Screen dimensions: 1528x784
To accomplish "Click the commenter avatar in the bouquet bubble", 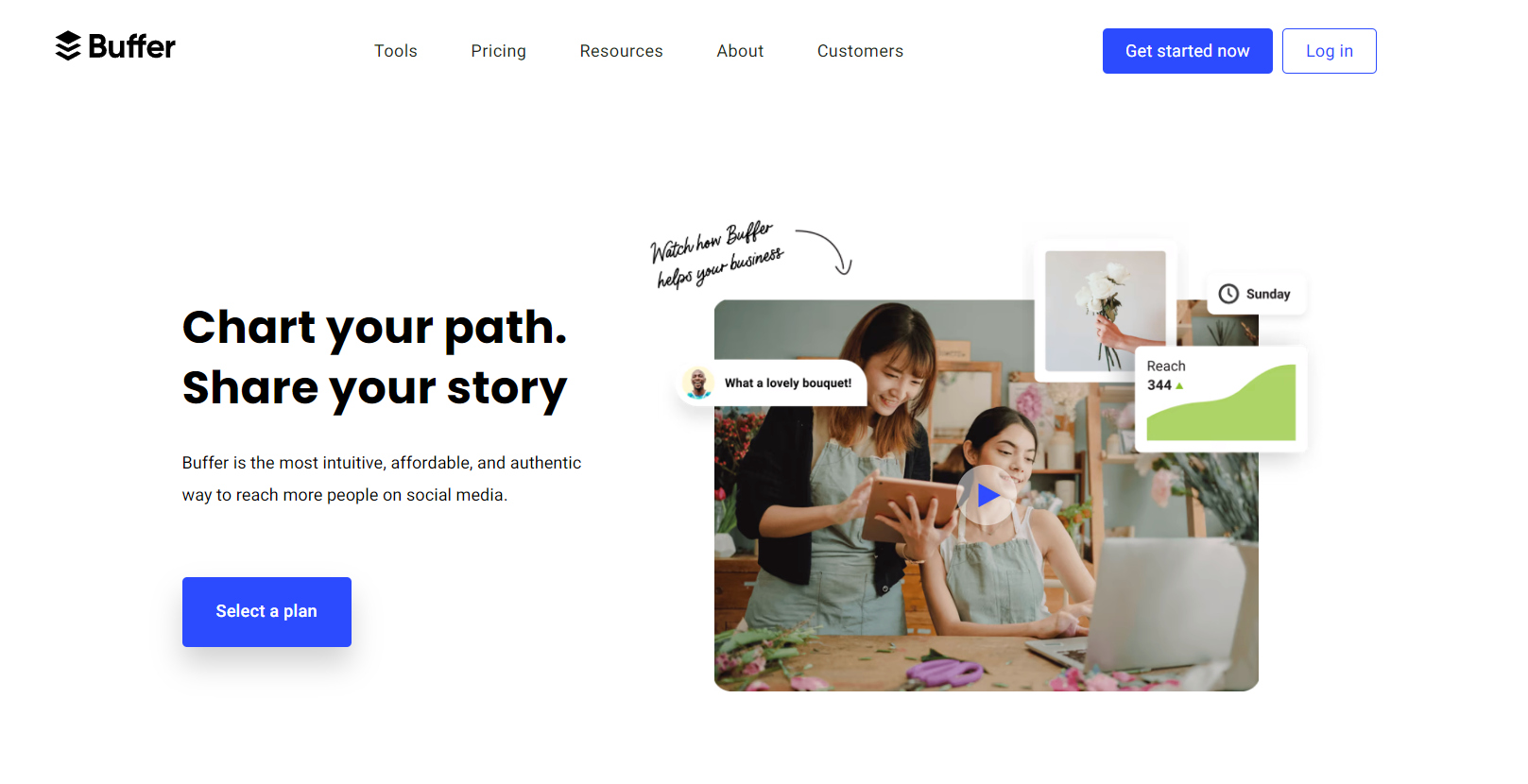I will pos(698,383).
